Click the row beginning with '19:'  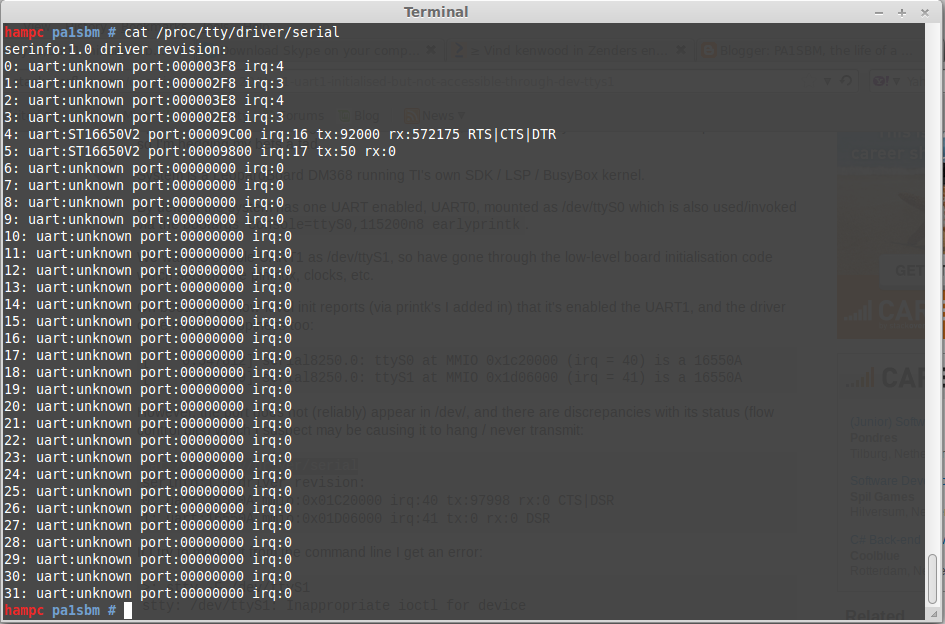tap(148, 389)
